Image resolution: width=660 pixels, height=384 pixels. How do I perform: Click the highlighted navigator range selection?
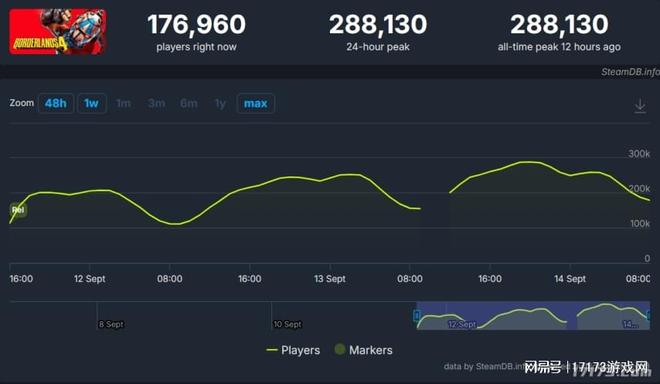pyautogui.click(x=533, y=315)
